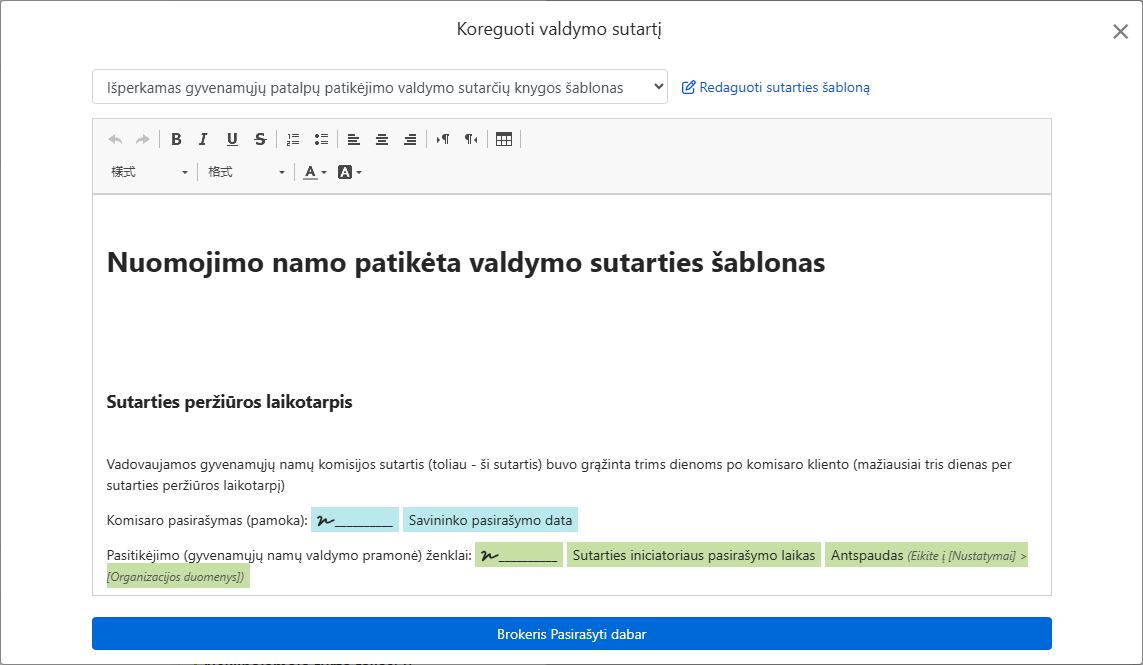Screen dimensions: 1143x665
Task: Open text color picker
Action: pyautogui.click(x=315, y=172)
